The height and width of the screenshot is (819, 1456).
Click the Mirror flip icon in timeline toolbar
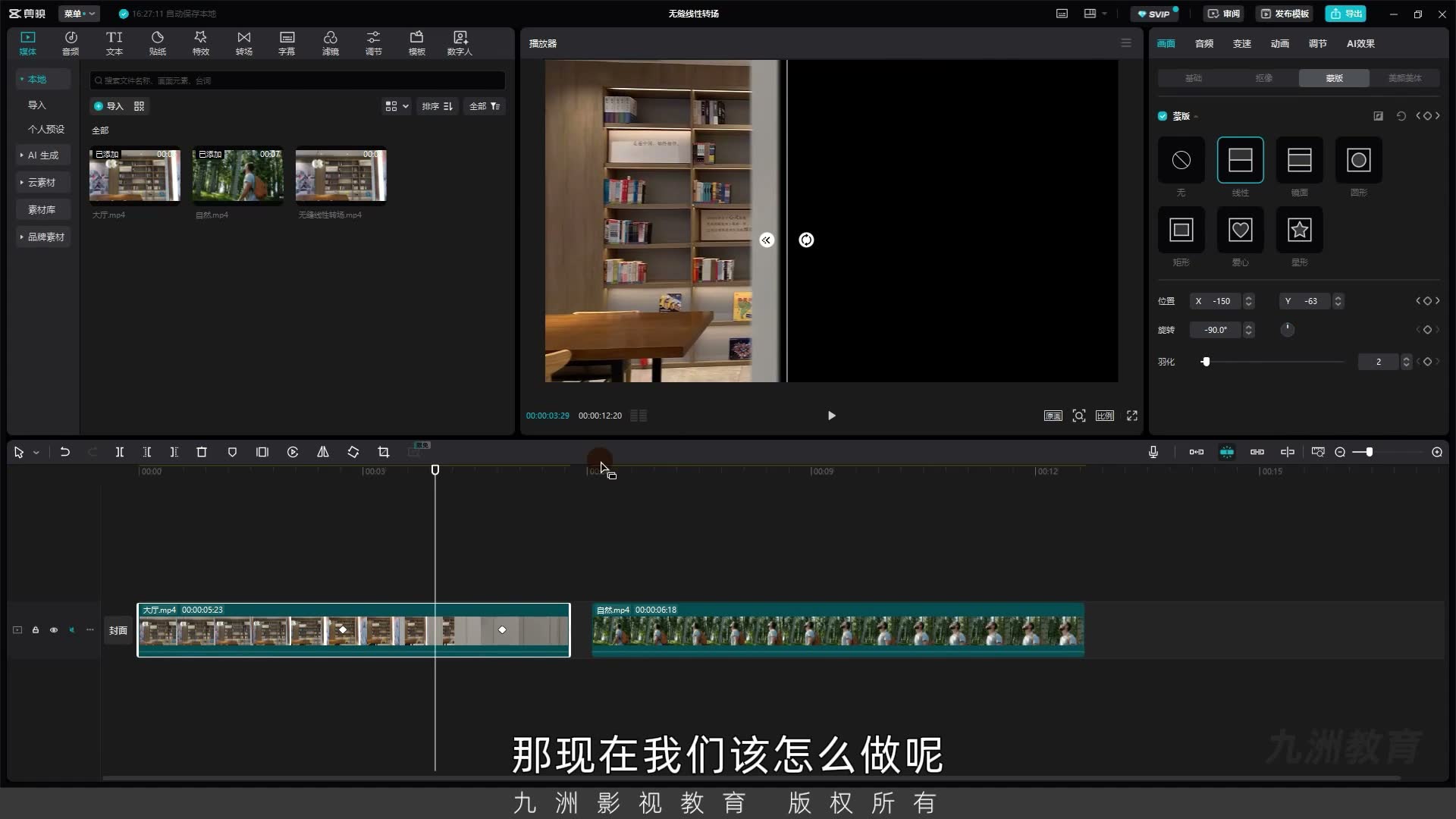click(323, 452)
